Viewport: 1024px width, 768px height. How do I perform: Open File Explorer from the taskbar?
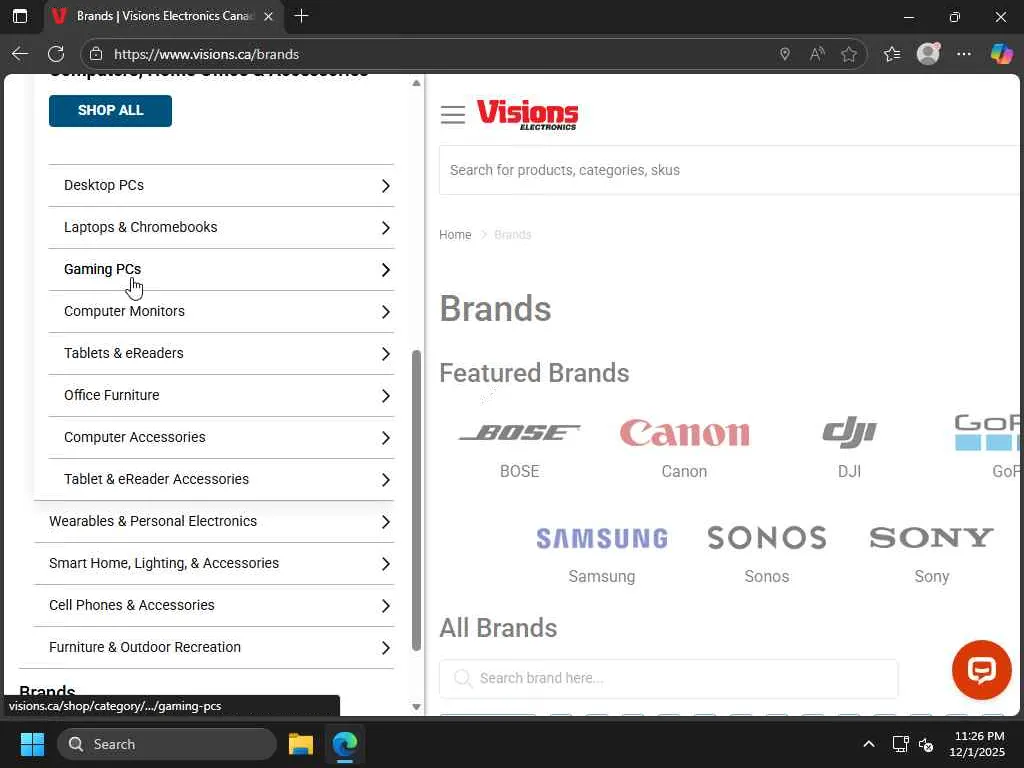(301, 744)
